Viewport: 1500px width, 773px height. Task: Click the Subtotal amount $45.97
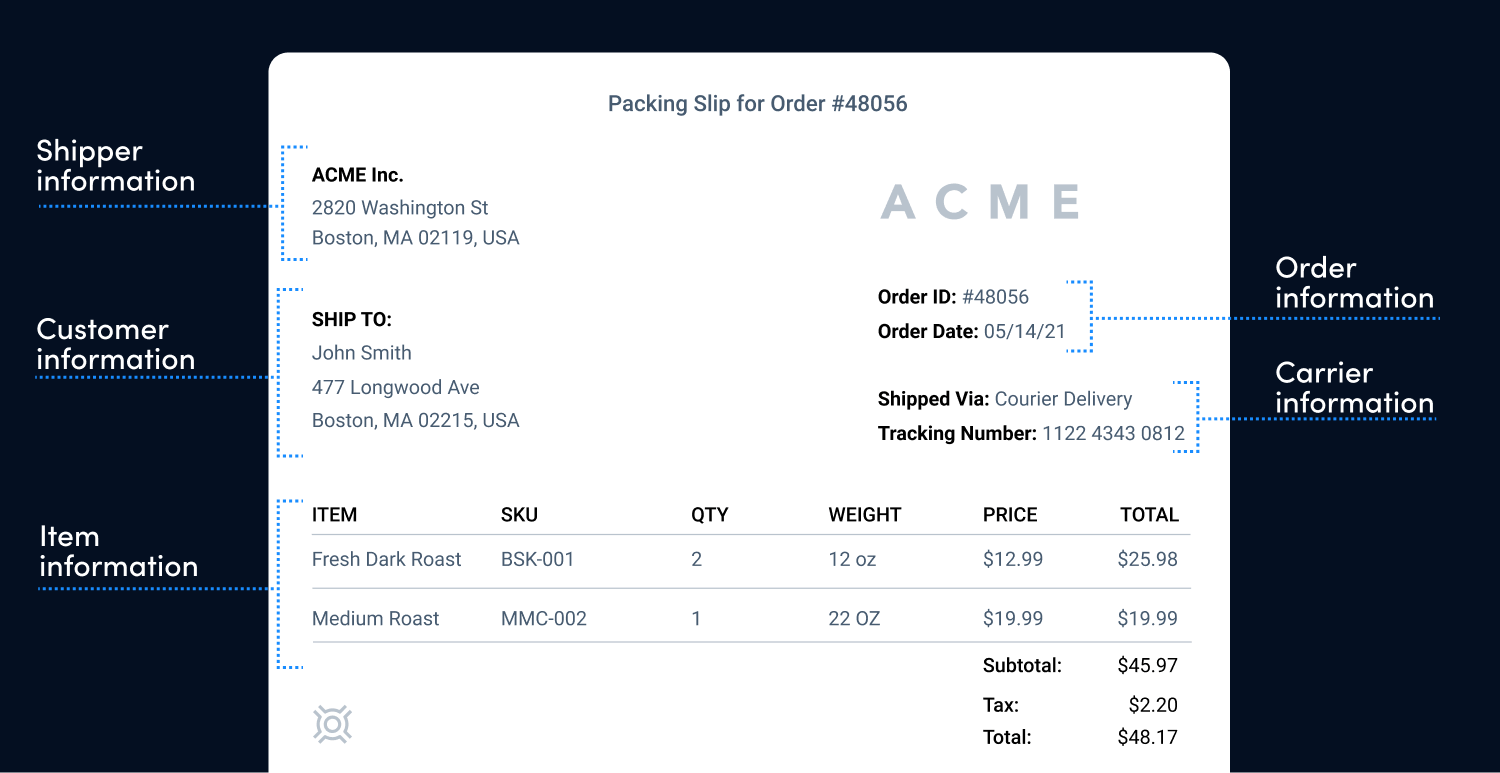point(1147,665)
